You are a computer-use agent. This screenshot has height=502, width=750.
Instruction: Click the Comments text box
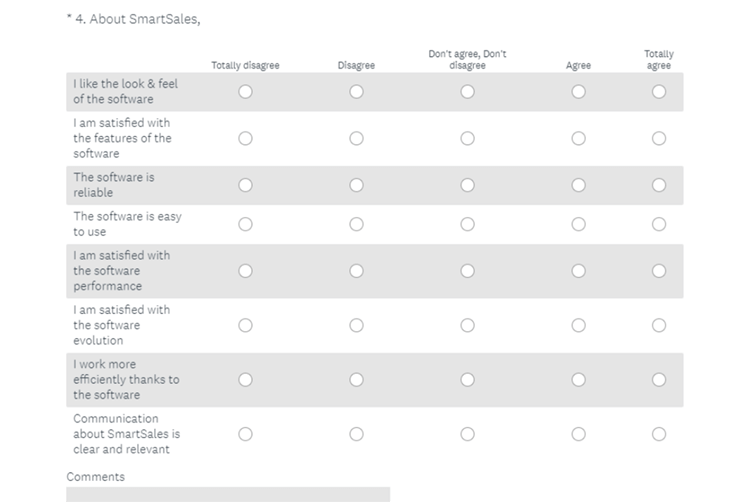(228, 495)
